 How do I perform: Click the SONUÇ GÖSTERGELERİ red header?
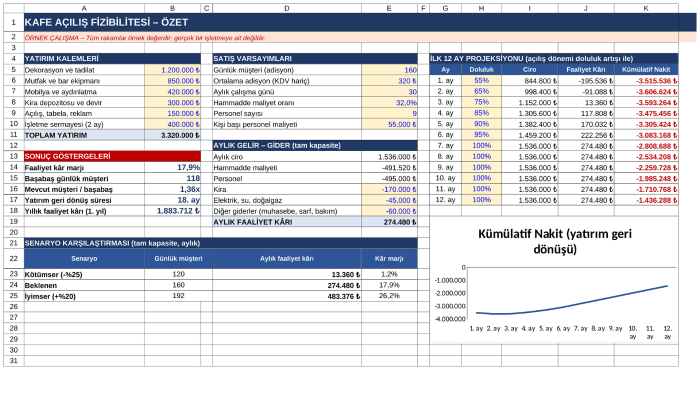112,156
